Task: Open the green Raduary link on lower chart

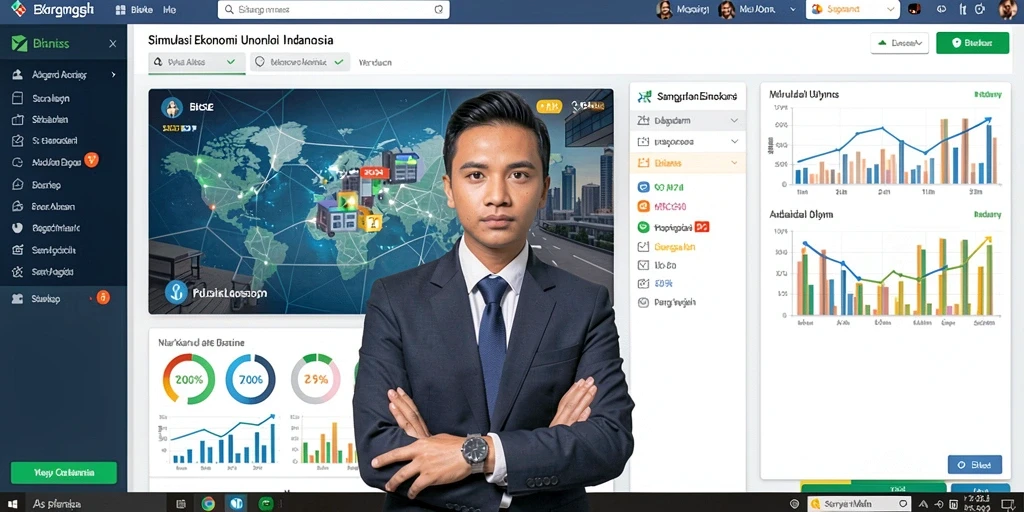Action: click(x=987, y=214)
